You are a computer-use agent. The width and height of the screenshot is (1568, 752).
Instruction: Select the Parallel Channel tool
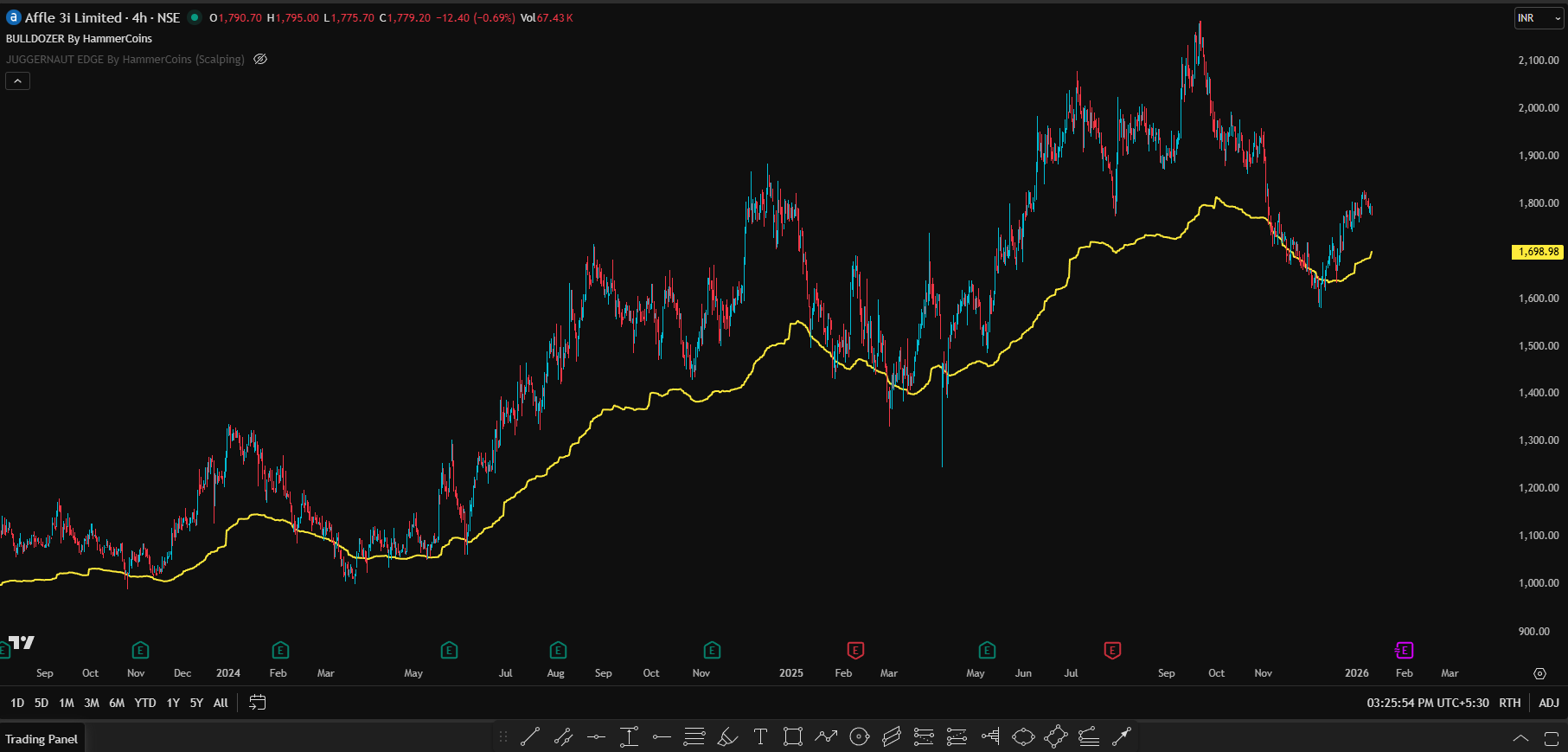[892, 736]
